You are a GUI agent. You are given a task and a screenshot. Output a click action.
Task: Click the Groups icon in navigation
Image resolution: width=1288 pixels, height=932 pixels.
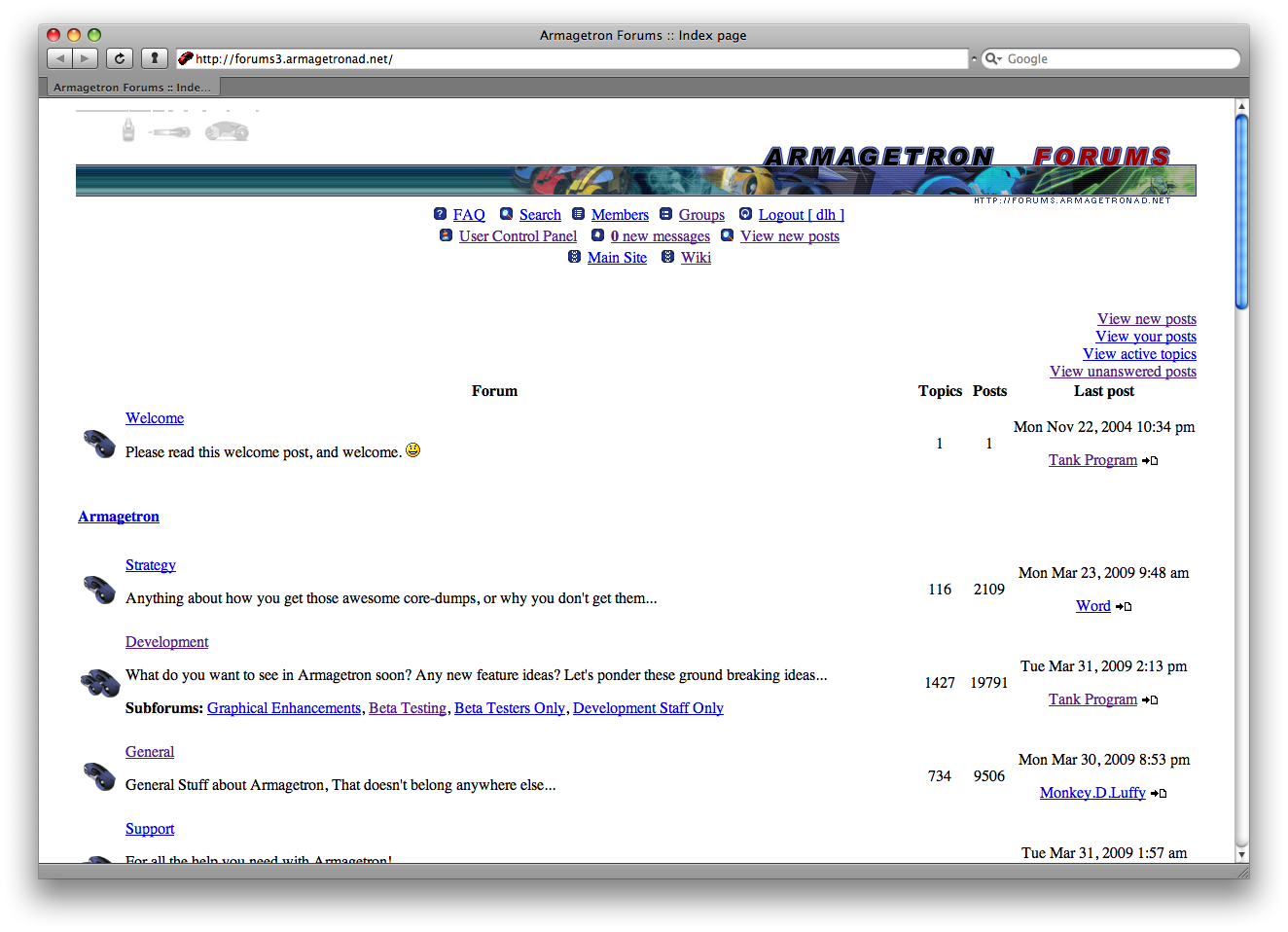pyautogui.click(x=665, y=214)
